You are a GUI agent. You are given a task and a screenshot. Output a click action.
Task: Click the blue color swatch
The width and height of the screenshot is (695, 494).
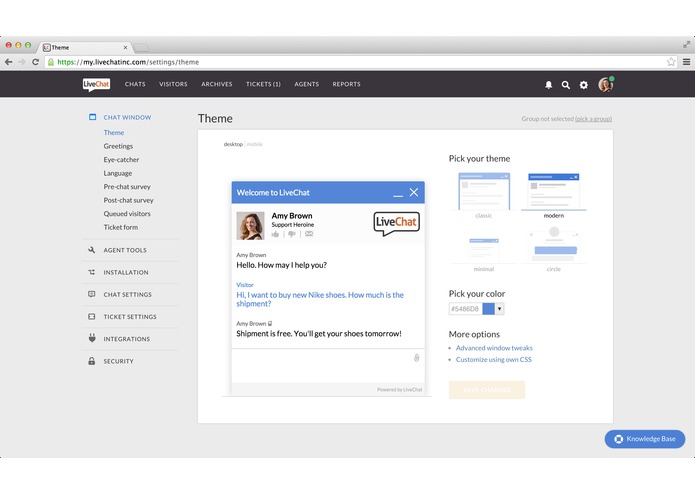pos(488,309)
